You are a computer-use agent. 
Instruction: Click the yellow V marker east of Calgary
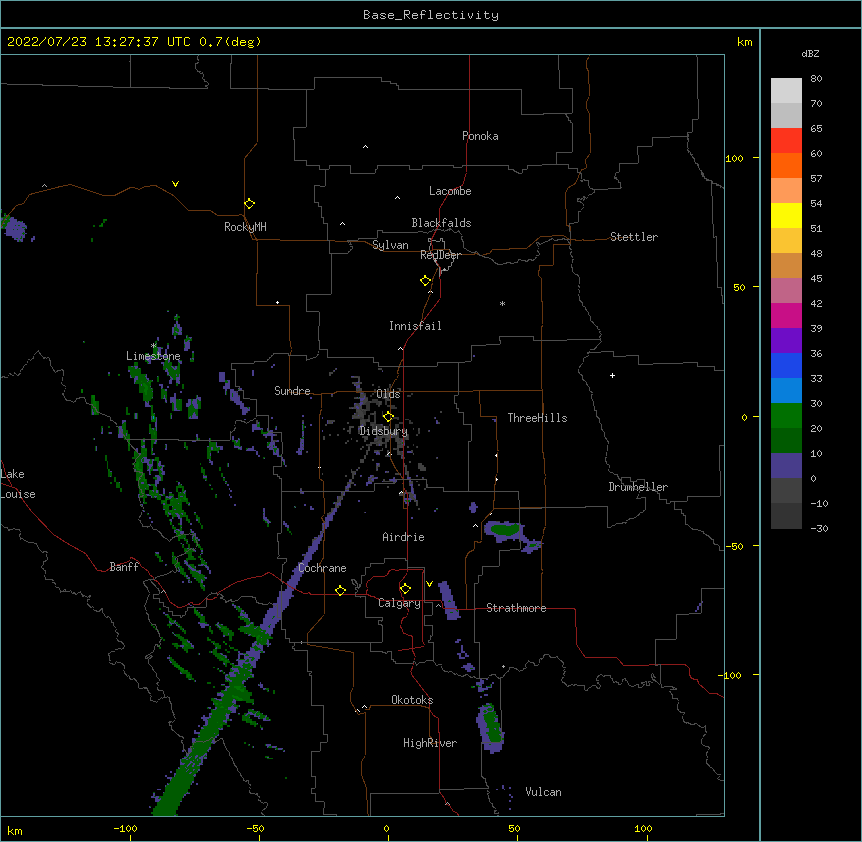tap(429, 584)
